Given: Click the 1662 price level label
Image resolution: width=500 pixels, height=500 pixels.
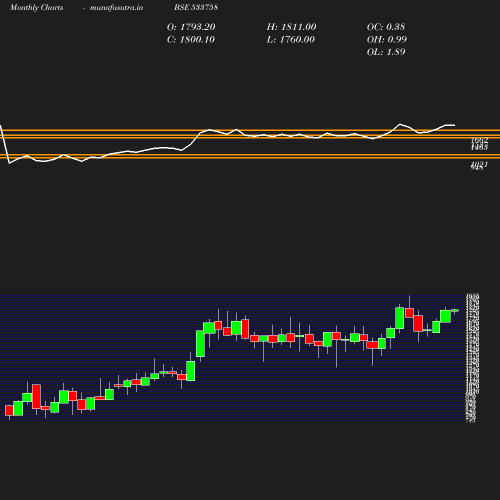Looking at the screenshot, I should (x=480, y=140).
